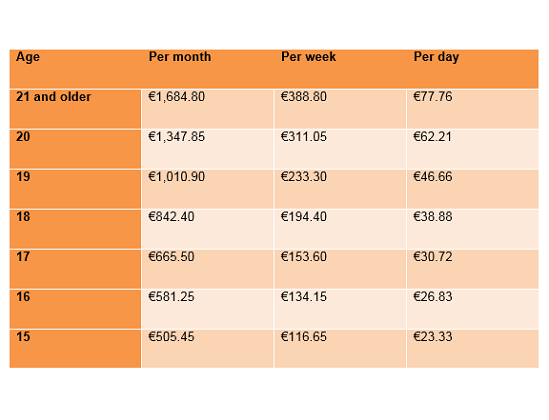Click the Age column header

point(28,57)
